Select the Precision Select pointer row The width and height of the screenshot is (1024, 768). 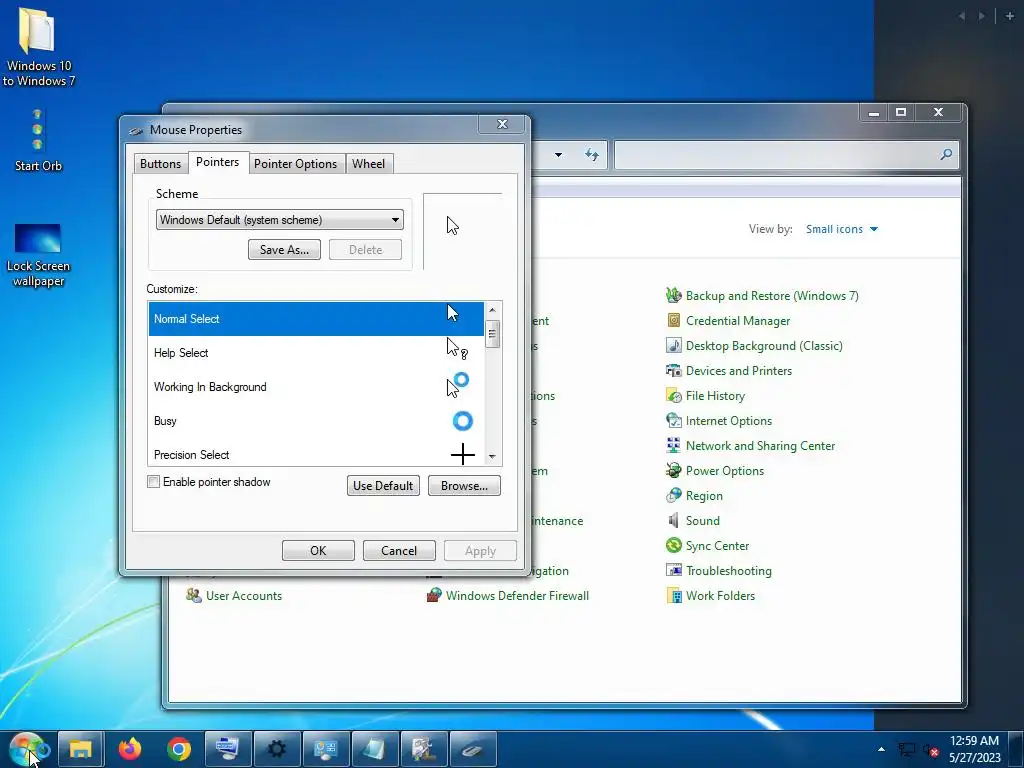[x=316, y=453]
